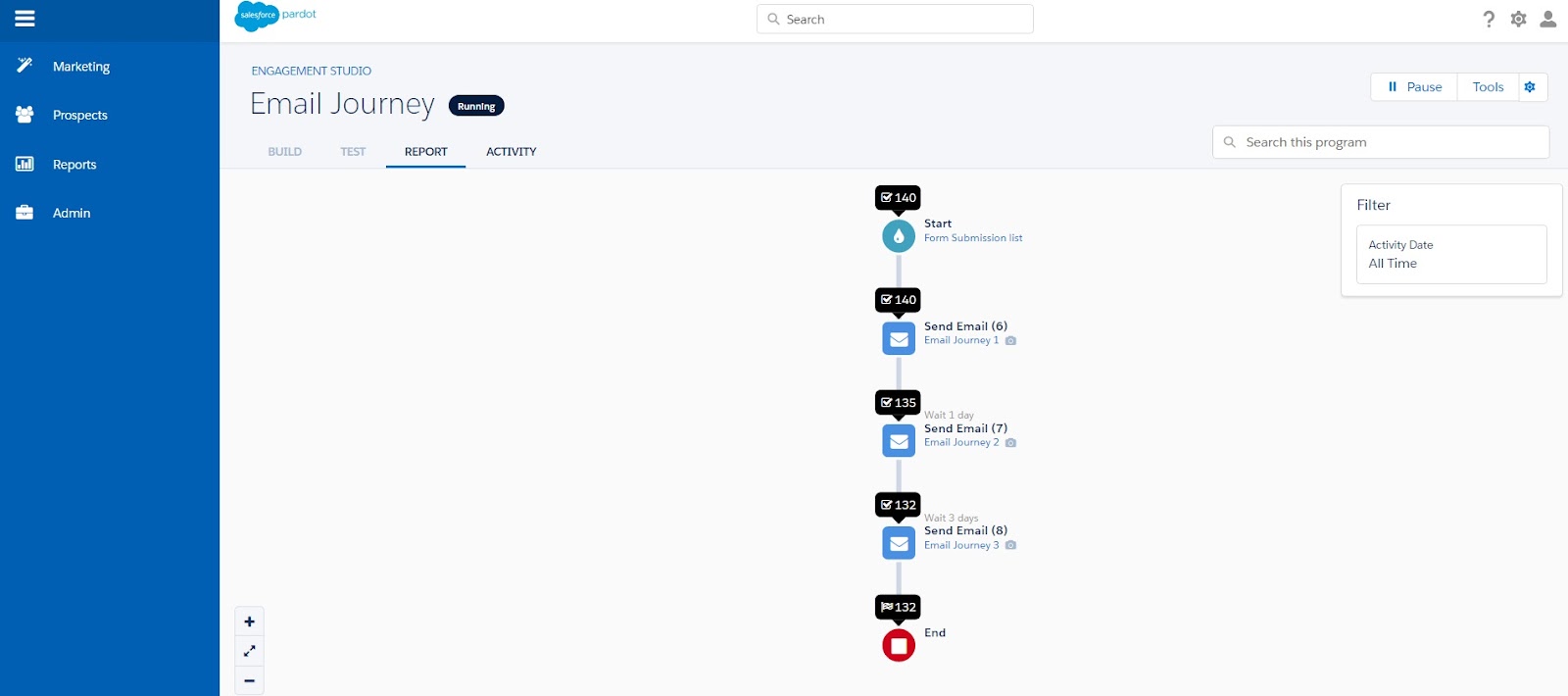Open the help question mark icon
Image resolution: width=1568 pixels, height=696 pixels.
click(1489, 19)
